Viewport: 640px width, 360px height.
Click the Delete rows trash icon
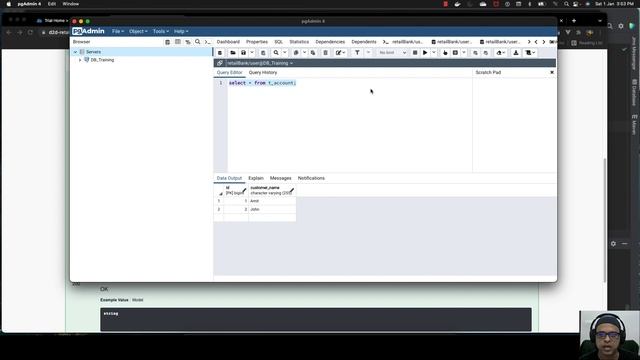(325, 53)
